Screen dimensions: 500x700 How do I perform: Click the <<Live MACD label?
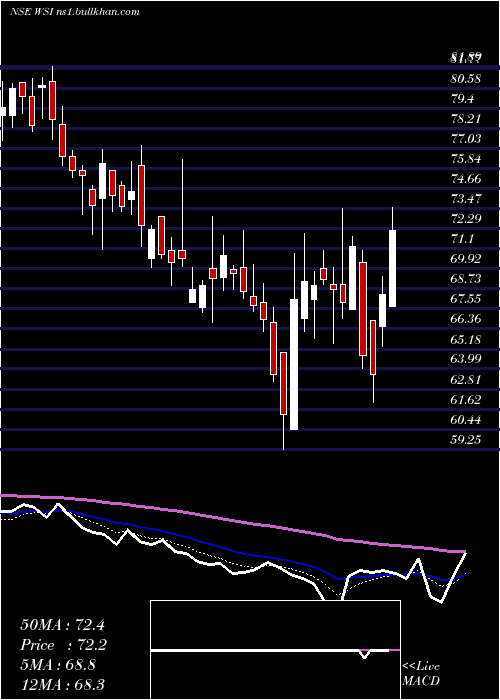[421, 674]
